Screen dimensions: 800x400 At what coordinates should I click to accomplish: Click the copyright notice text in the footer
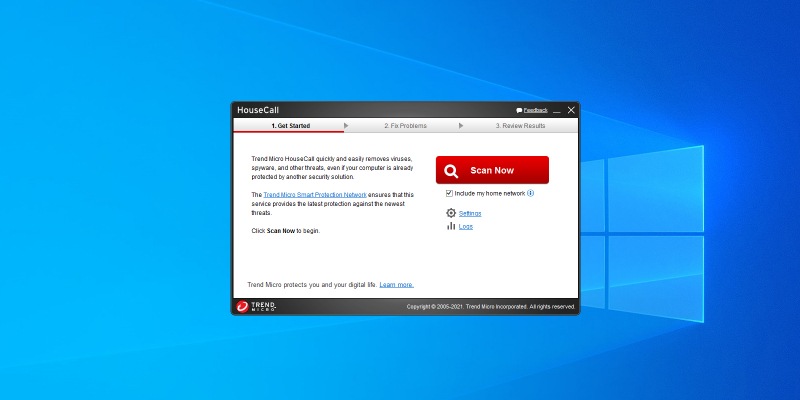(491, 307)
